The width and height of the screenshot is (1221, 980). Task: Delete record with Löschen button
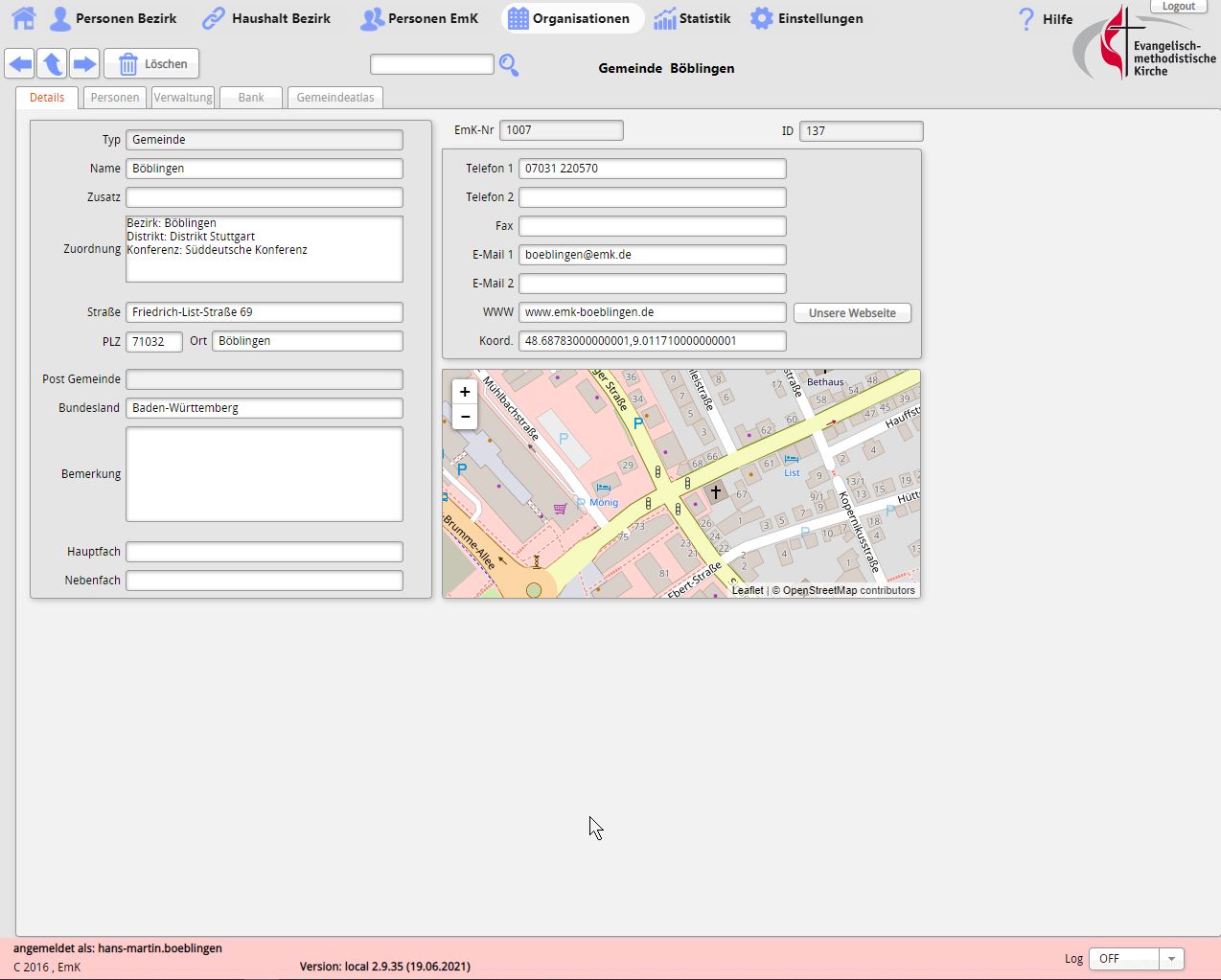point(151,64)
